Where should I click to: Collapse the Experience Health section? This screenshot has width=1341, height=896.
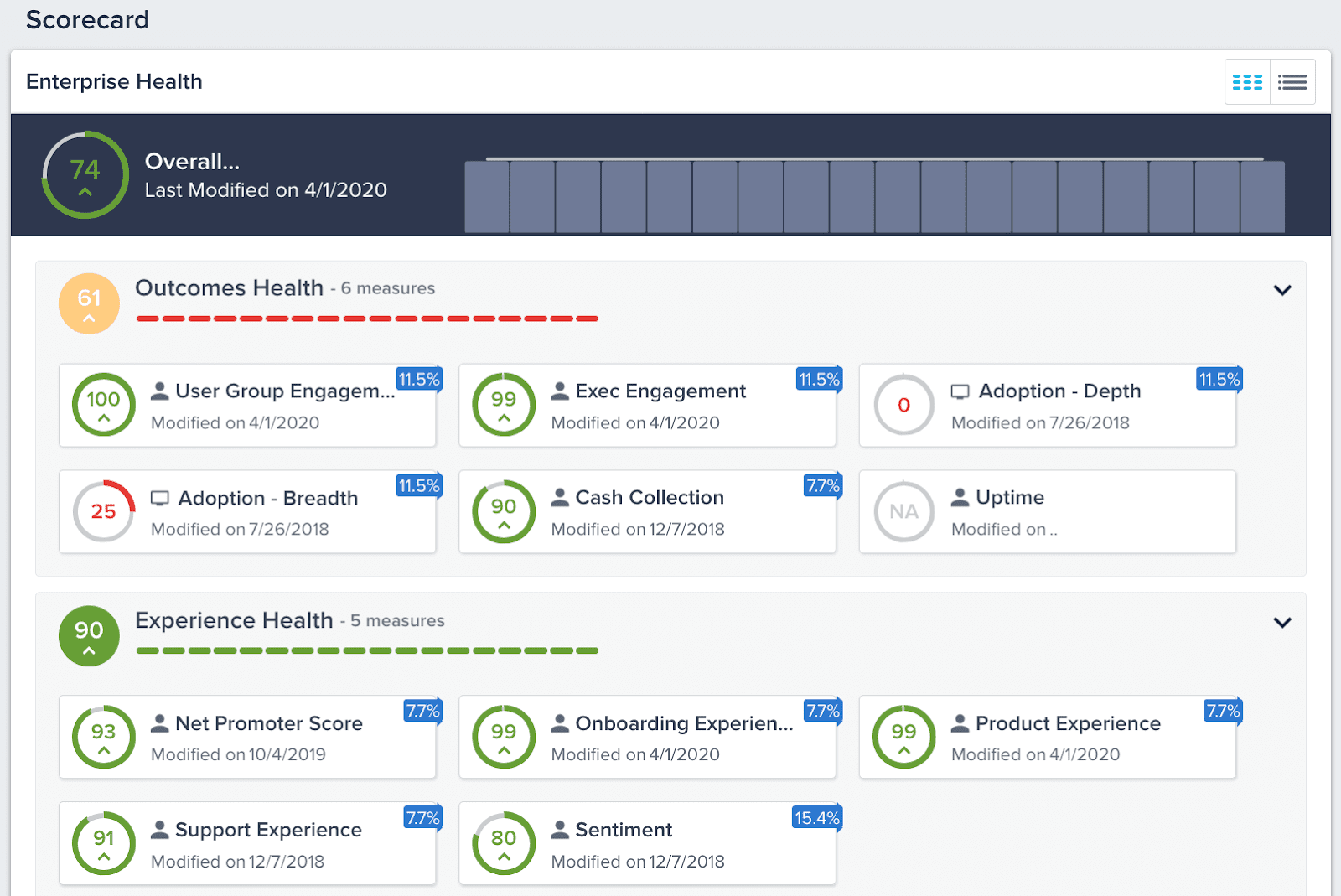point(1281,623)
